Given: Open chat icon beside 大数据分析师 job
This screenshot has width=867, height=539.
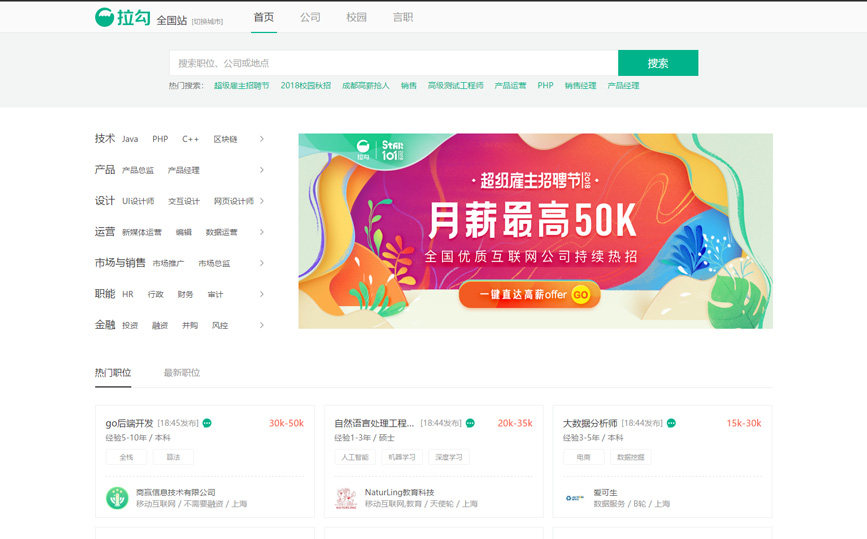Looking at the screenshot, I should [x=671, y=423].
